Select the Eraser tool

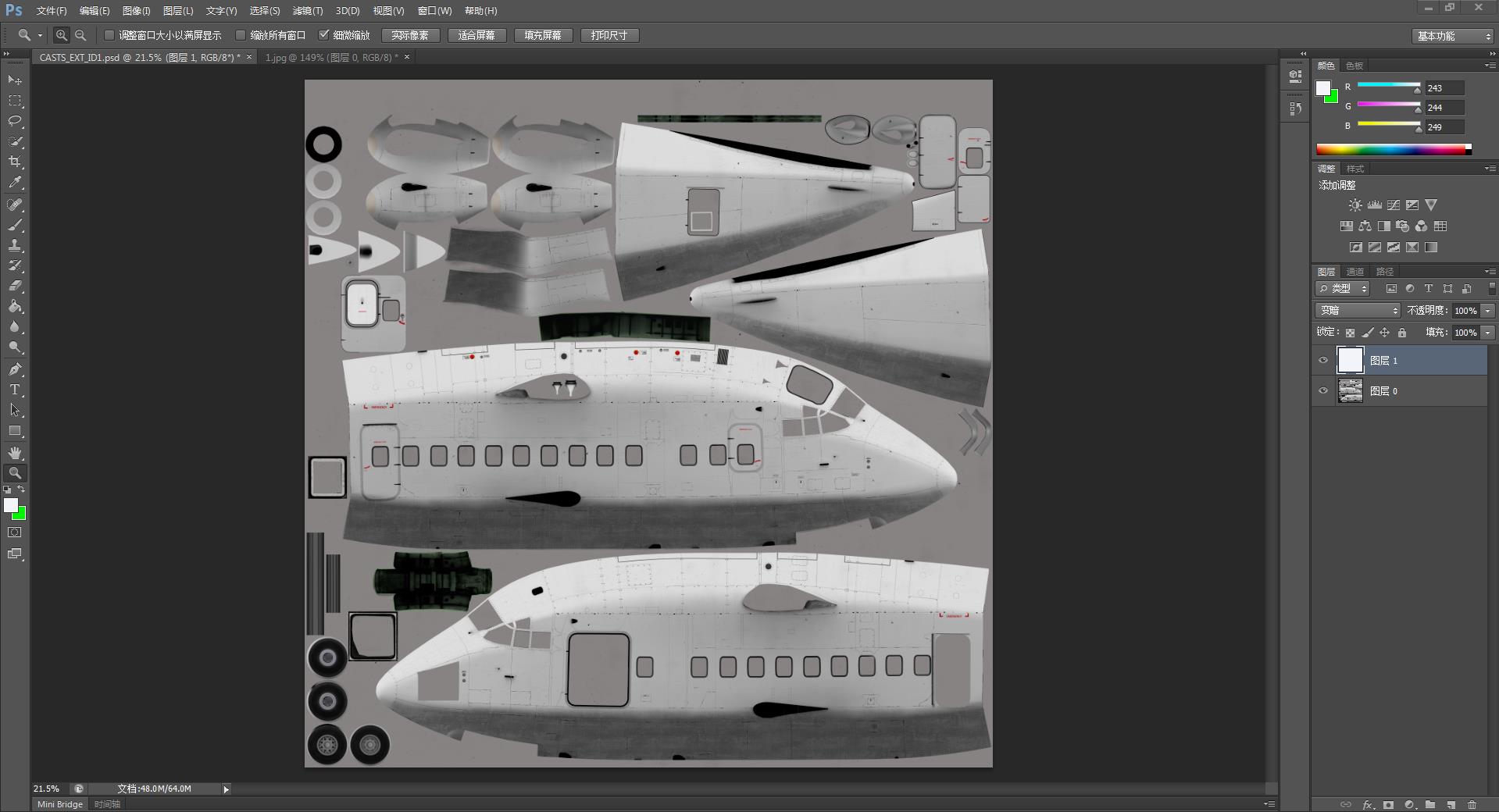tap(15, 286)
